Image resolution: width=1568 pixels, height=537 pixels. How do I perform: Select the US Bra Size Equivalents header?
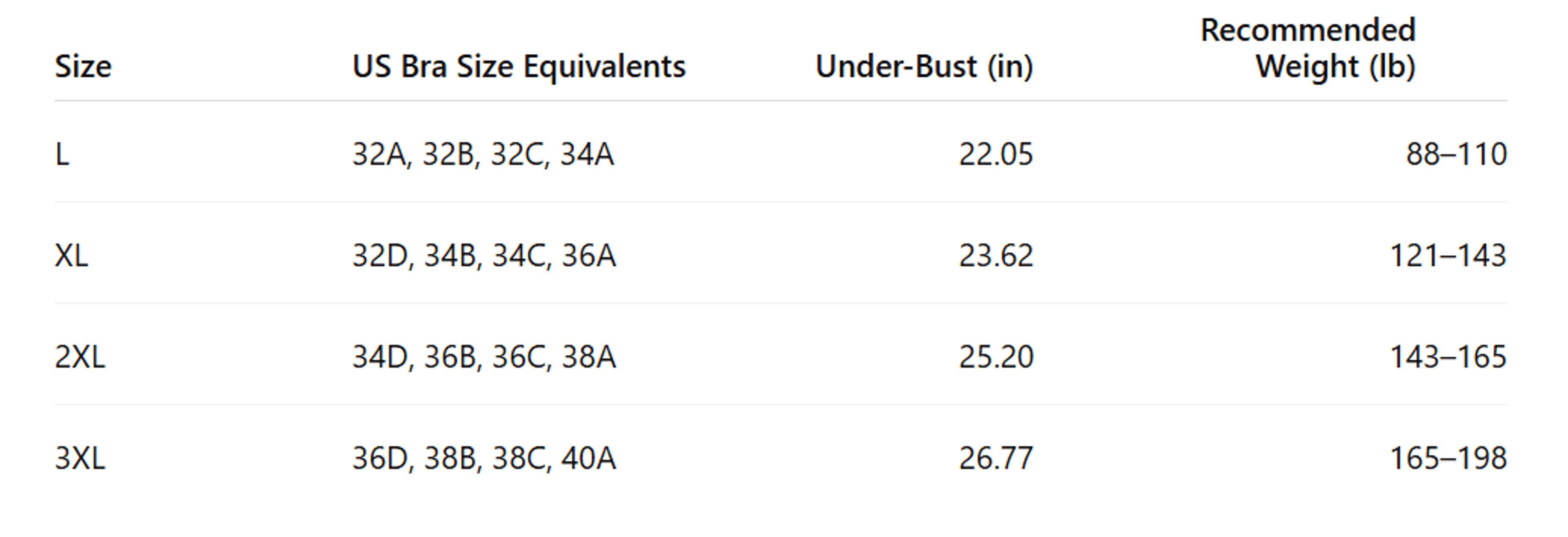(519, 67)
